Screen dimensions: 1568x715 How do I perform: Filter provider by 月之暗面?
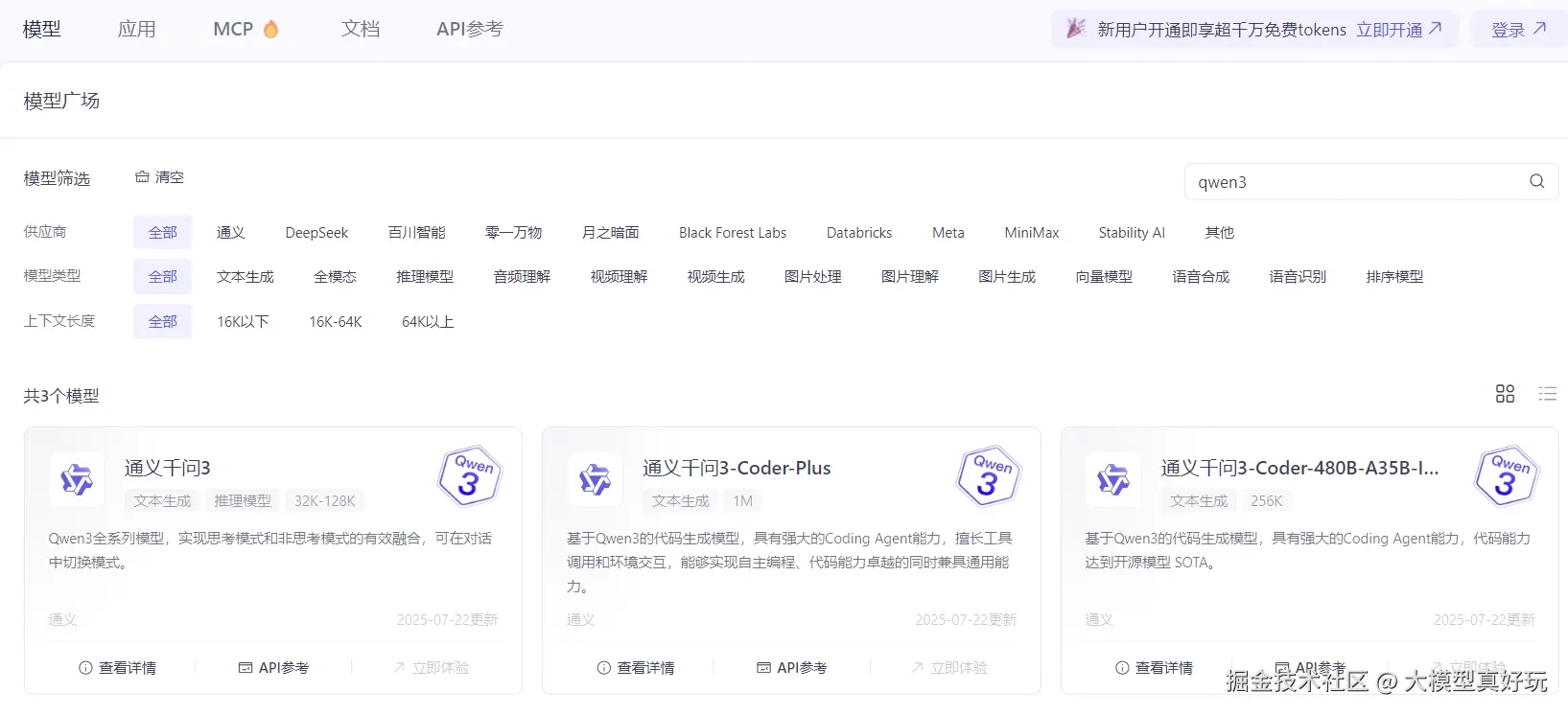pos(611,233)
